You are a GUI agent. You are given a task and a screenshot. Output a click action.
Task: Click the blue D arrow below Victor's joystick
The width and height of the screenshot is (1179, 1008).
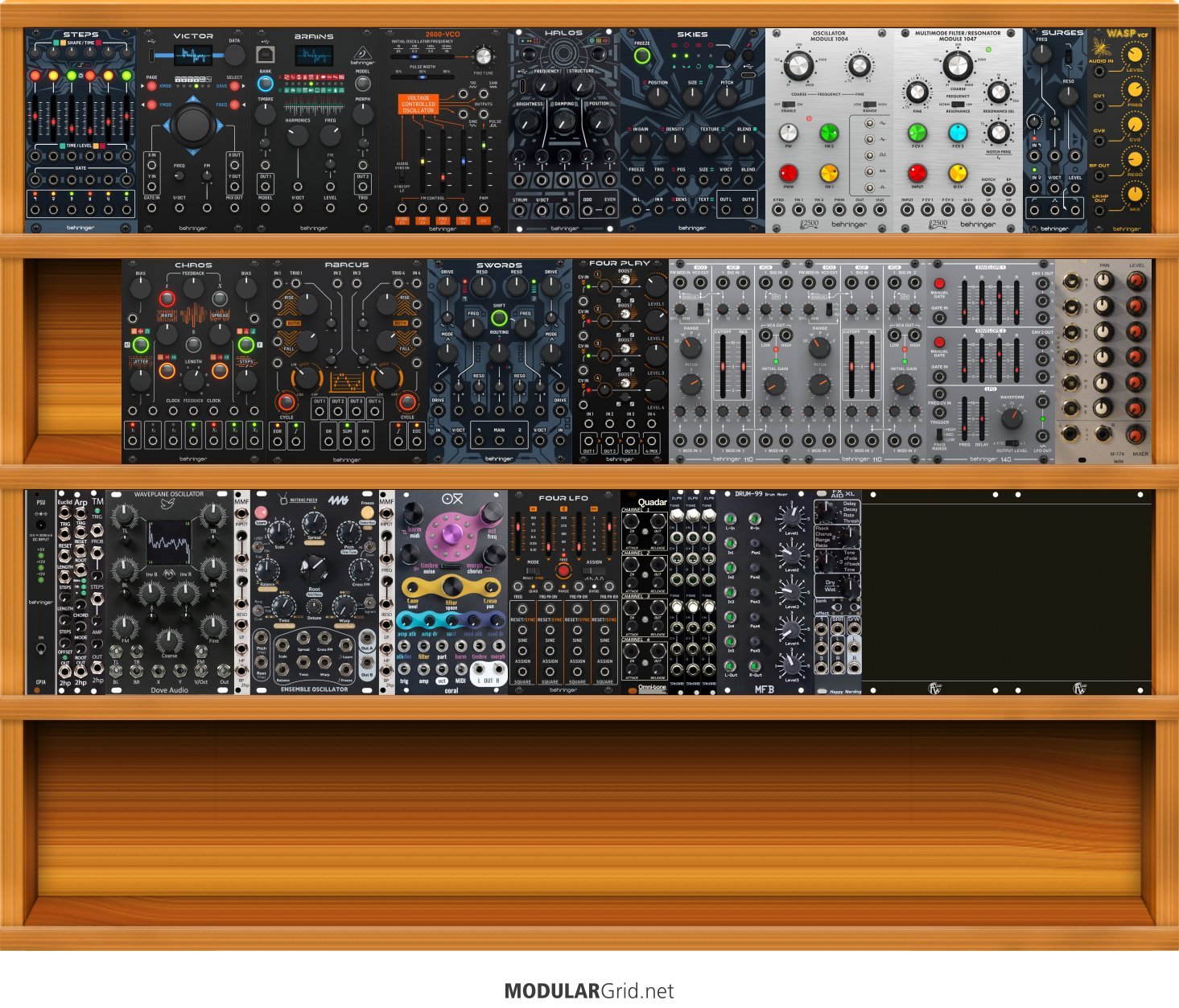(192, 150)
